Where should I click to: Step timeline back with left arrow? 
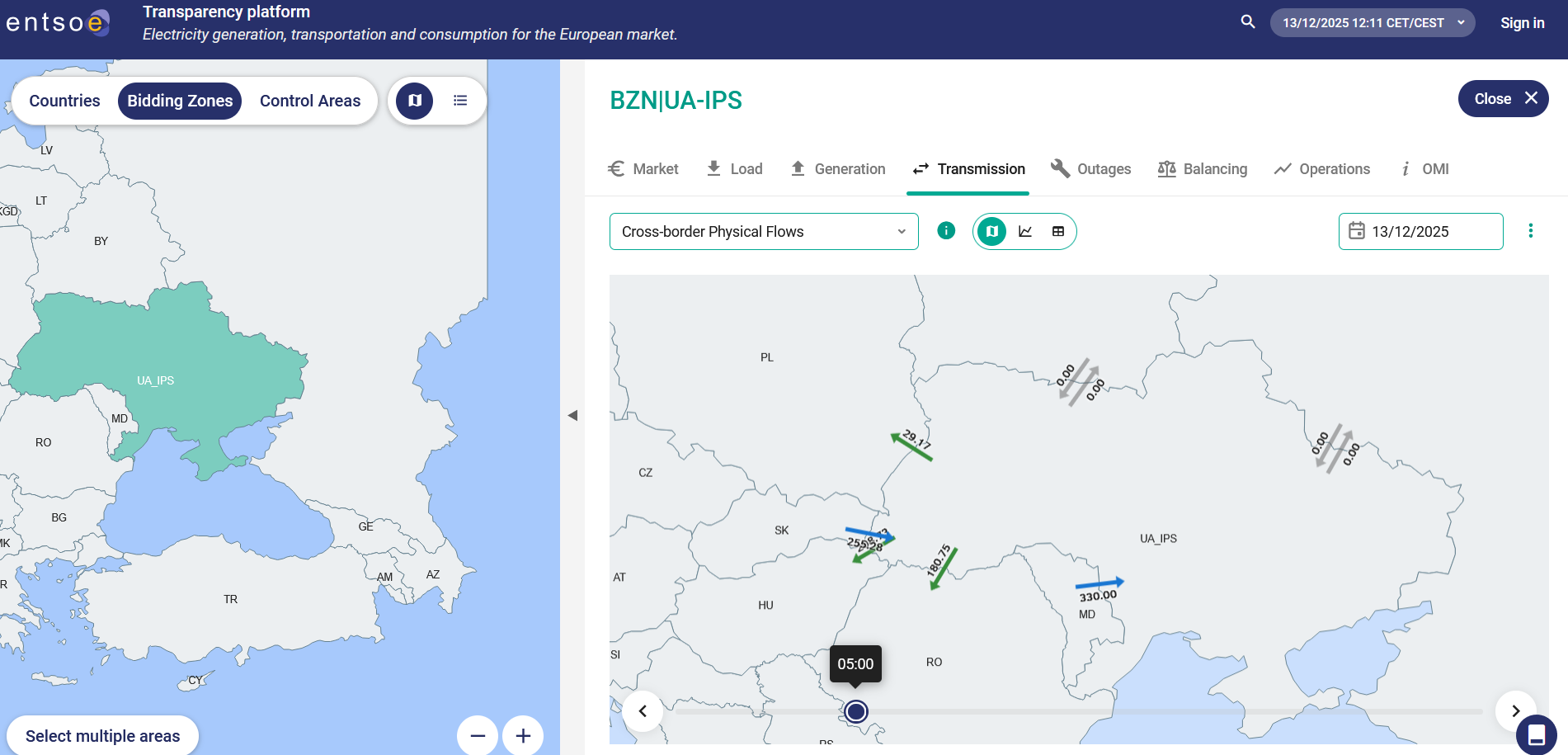(643, 710)
